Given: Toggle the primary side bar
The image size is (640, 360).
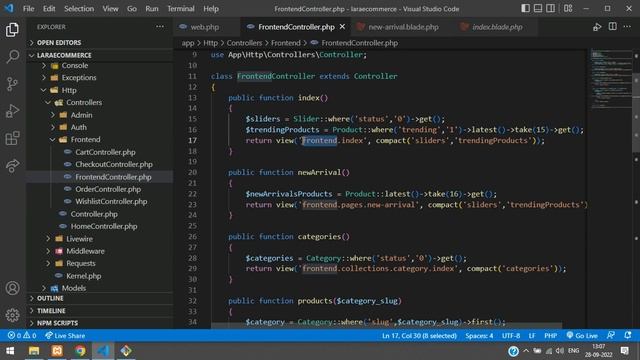Looking at the screenshot, I should (526, 8).
